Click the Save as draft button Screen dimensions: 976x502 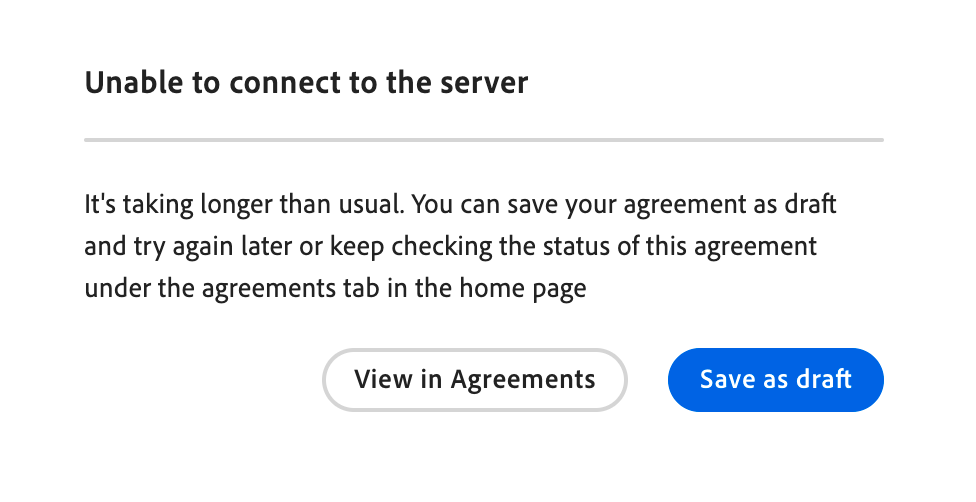(775, 380)
